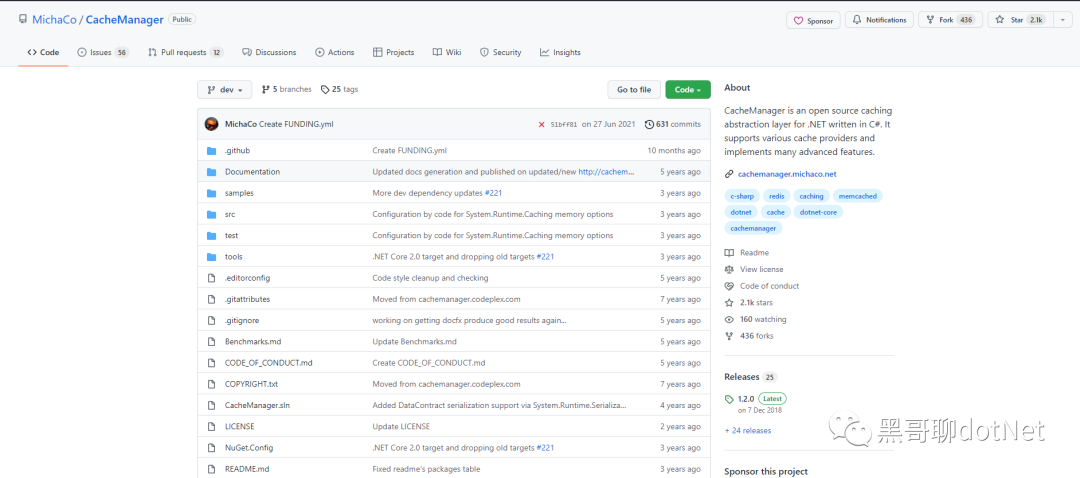Click the failed status red X icon
Screen dimensions: 1080x478
[541, 125]
